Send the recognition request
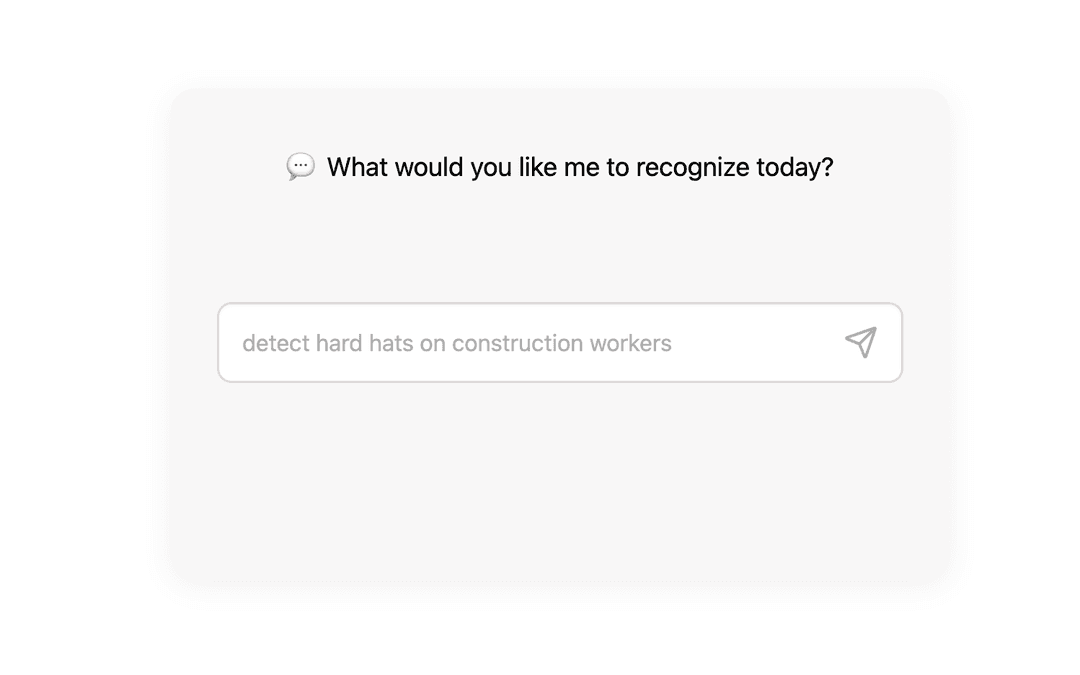The height and width of the screenshot is (675, 1080). pos(860,342)
